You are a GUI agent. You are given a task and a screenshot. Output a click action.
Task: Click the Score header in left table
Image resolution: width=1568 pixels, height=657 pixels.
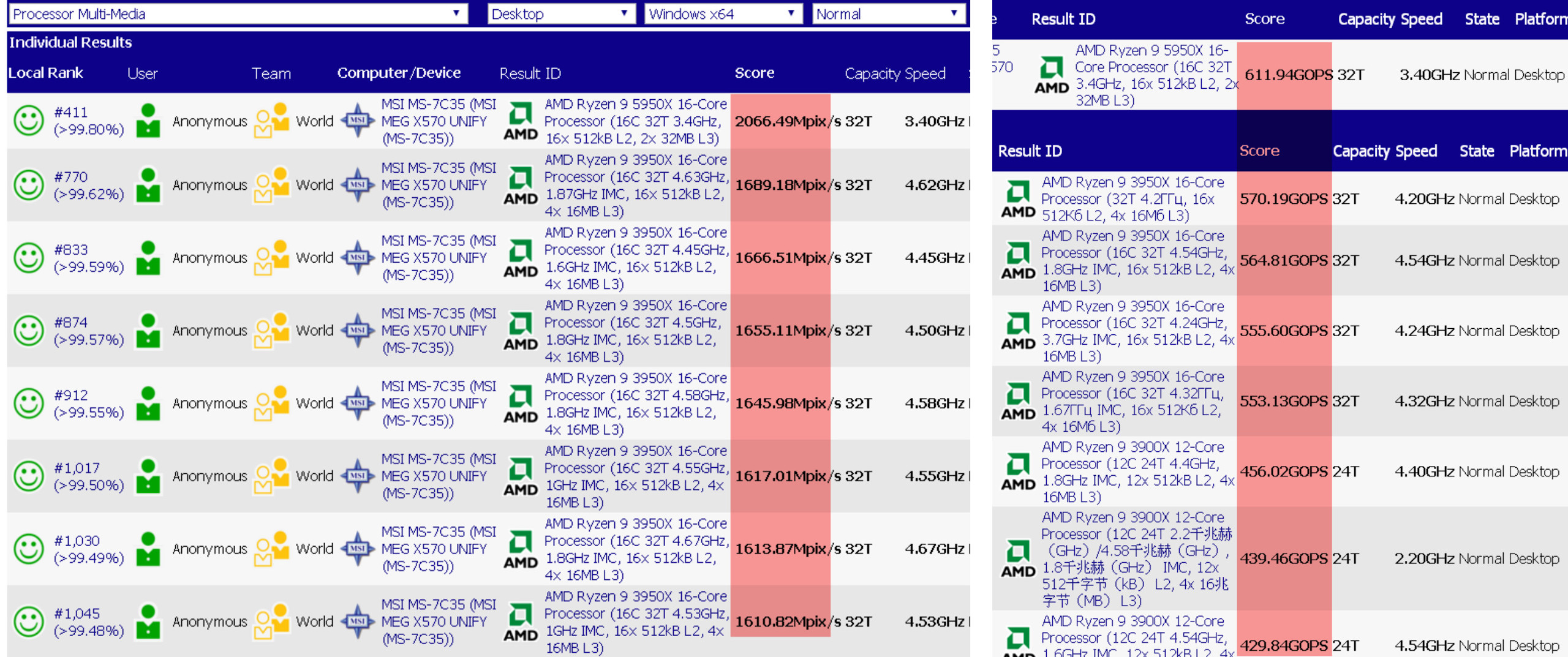point(754,73)
